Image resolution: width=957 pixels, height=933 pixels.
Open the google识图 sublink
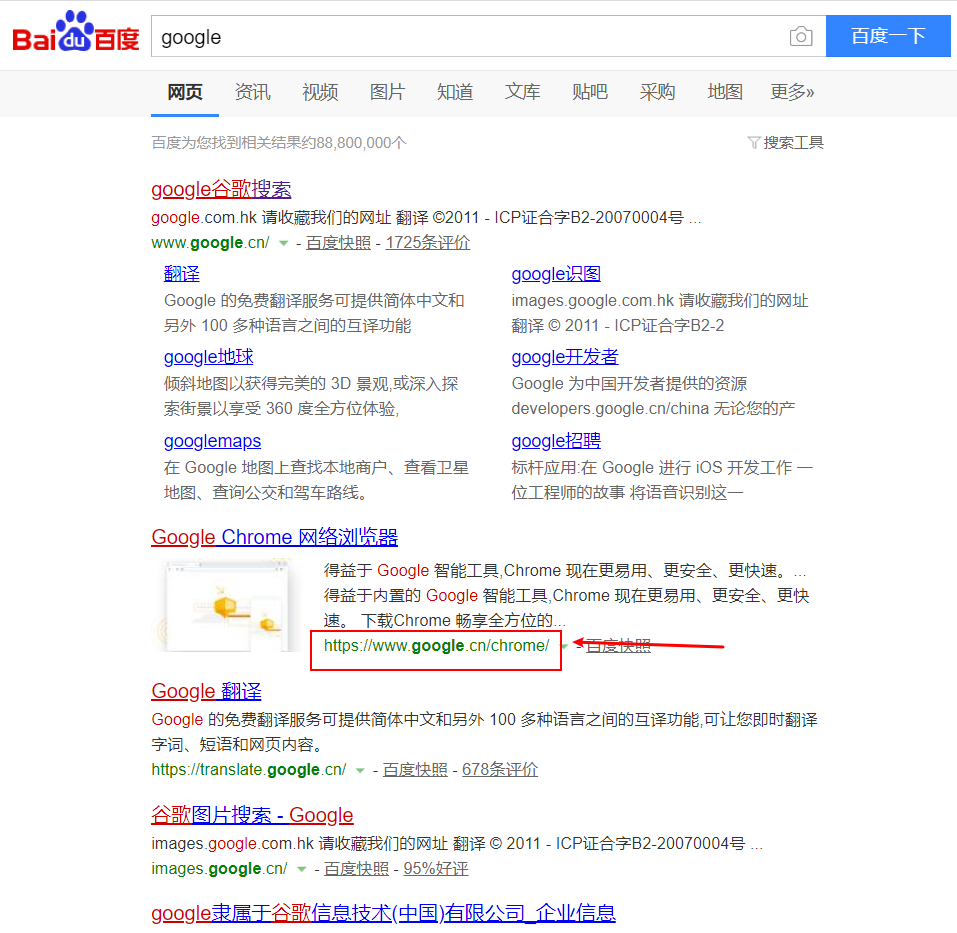click(x=556, y=274)
